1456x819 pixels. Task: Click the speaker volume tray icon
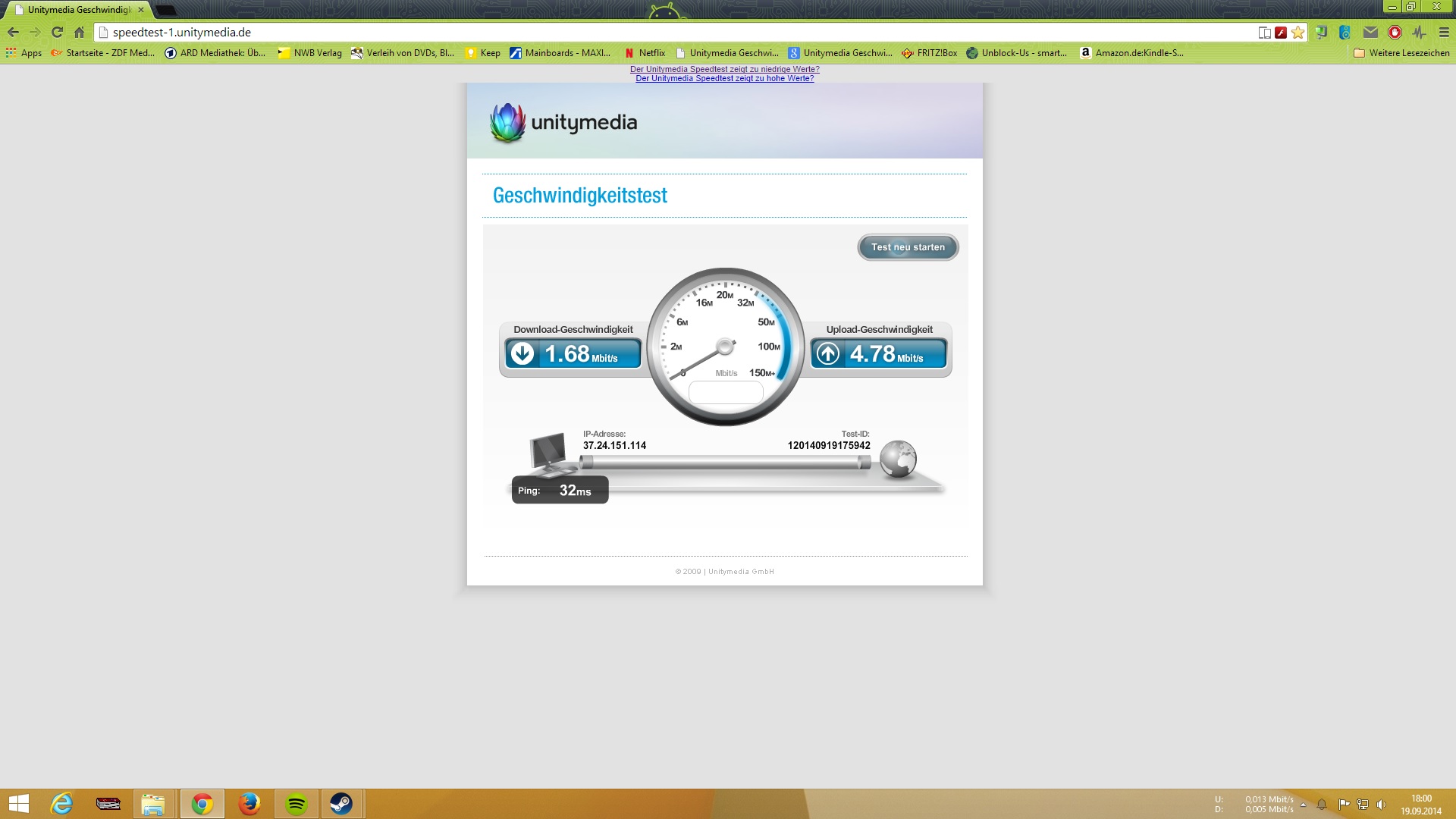(x=1381, y=805)
